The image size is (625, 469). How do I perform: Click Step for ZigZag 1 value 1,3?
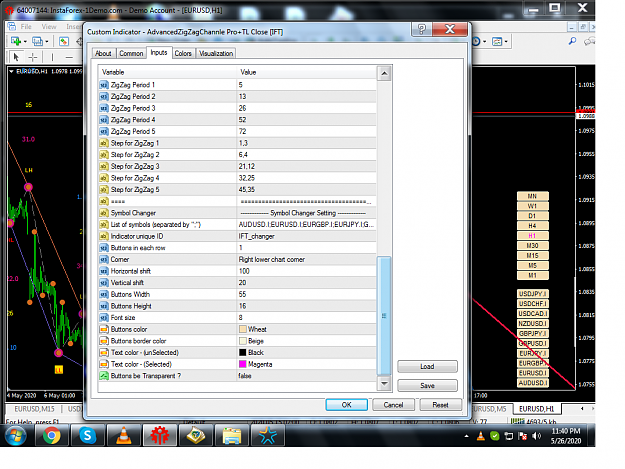(x=306, y=143)
